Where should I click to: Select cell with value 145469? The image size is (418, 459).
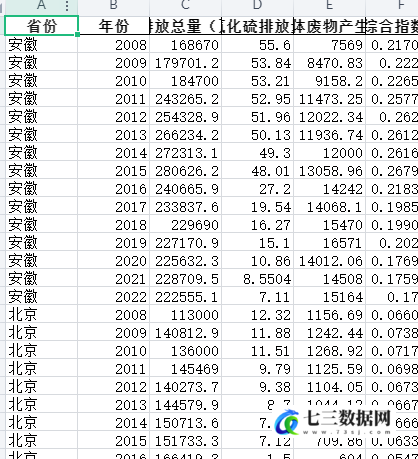(185, 369)
